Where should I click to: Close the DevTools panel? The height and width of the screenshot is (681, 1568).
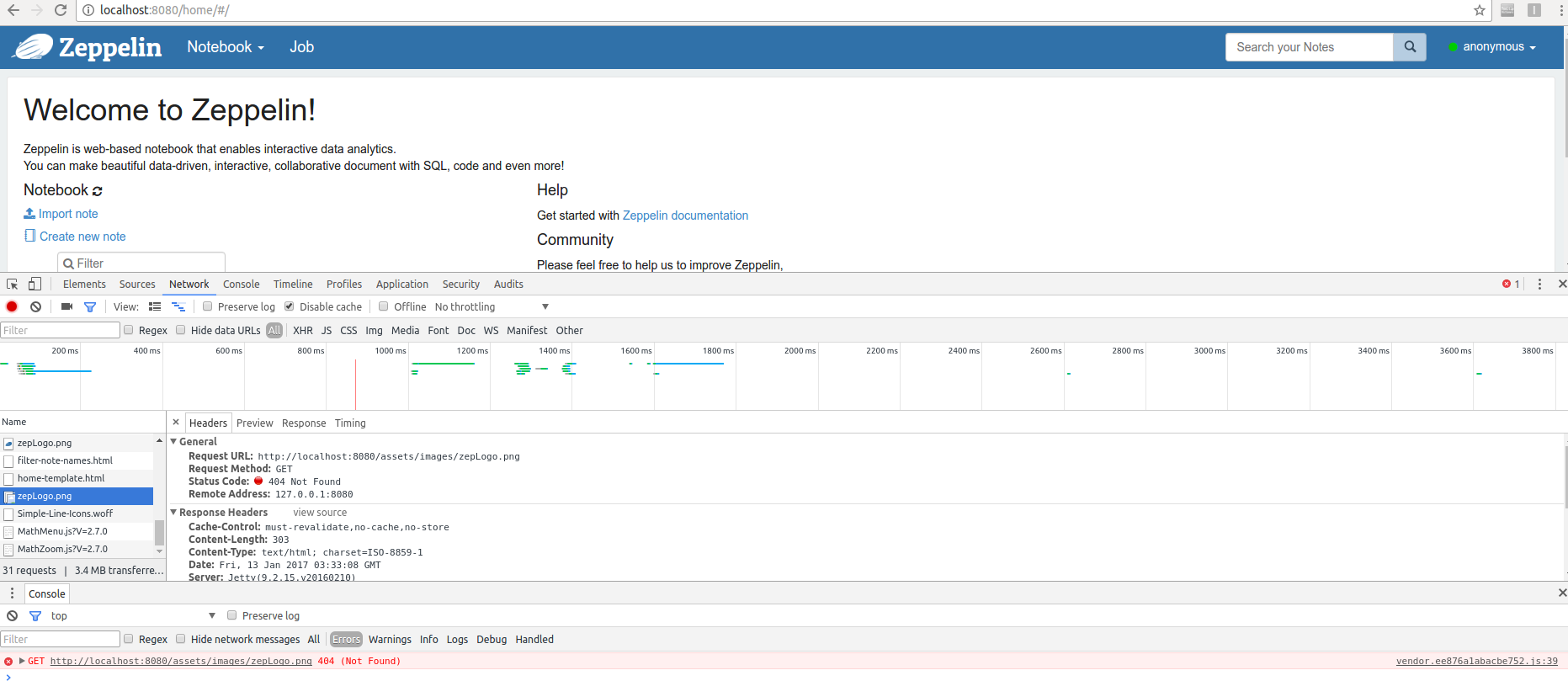coord(1562,284)
